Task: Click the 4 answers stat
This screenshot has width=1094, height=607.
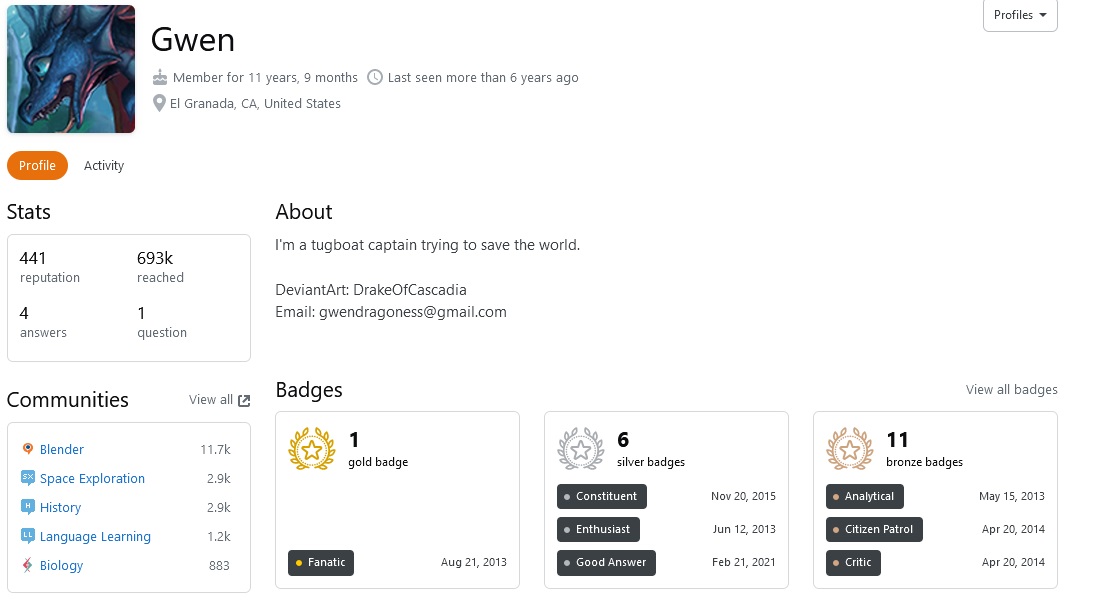Action: (x=43, y=322)
